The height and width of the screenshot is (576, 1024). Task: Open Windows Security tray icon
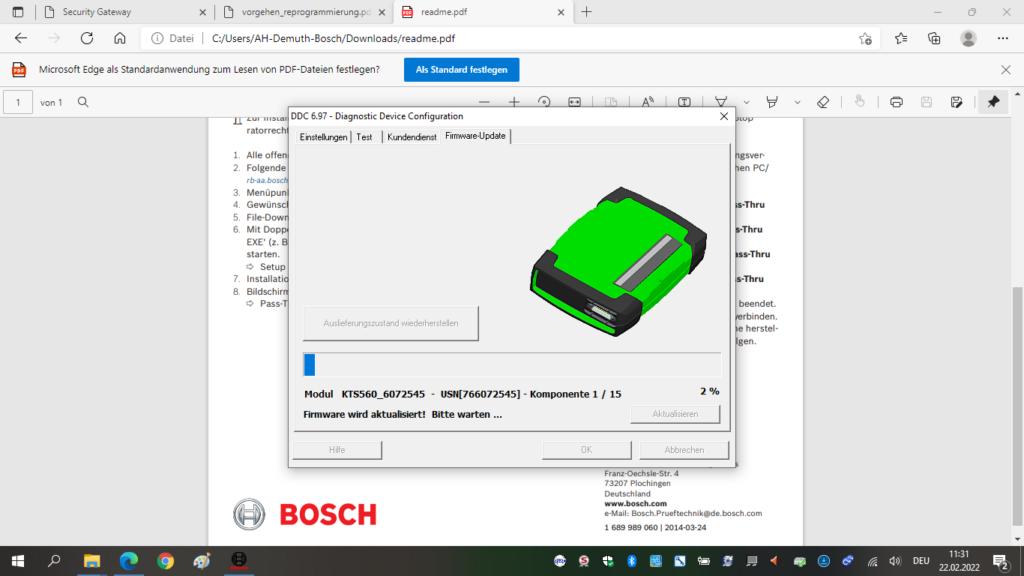(x=608, y=561)
